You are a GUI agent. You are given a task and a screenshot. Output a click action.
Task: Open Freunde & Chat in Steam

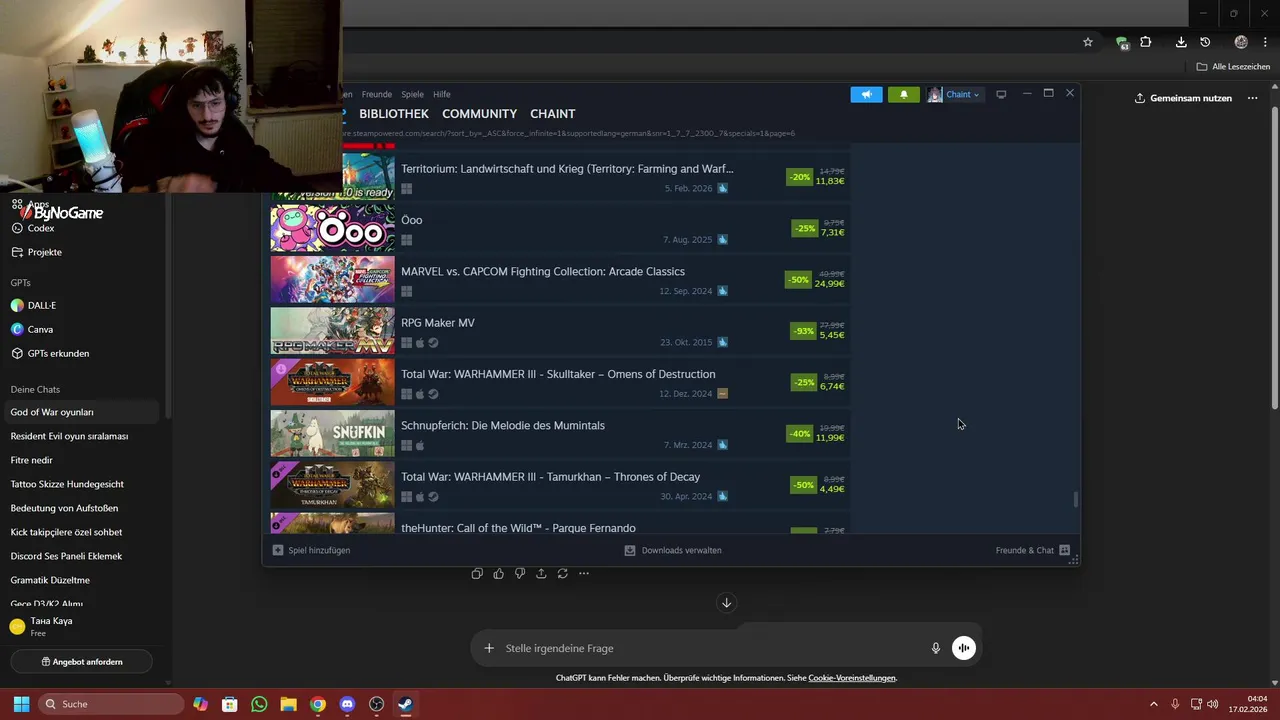(x=1033, y=550)
